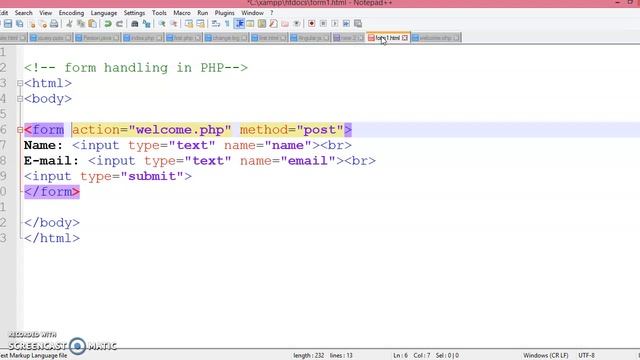Select the active form1.html tab
640x360 pixels.
pyautogui.click(x=388, y=38)
